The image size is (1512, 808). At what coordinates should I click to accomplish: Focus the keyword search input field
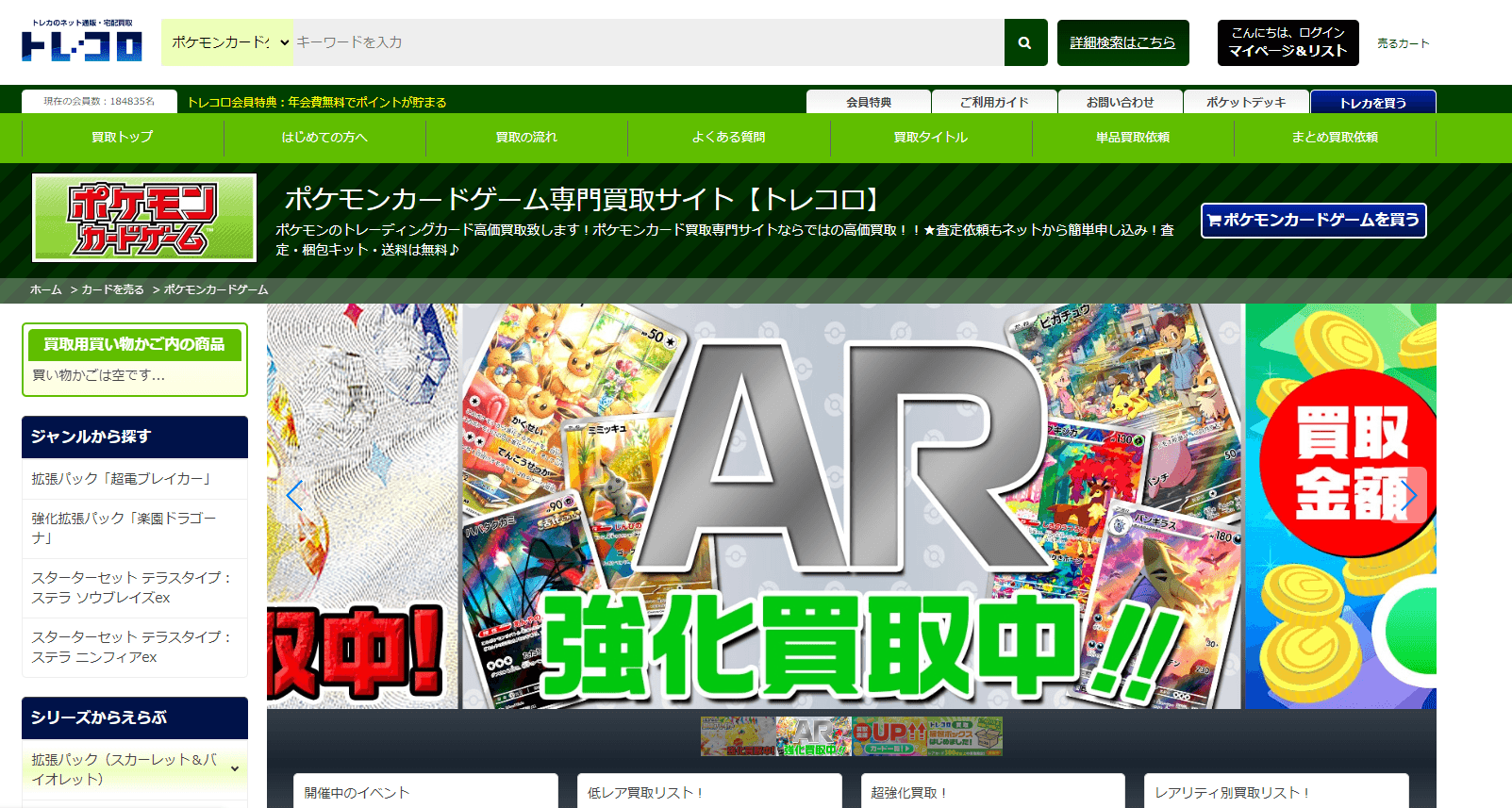tap(647, 42)
